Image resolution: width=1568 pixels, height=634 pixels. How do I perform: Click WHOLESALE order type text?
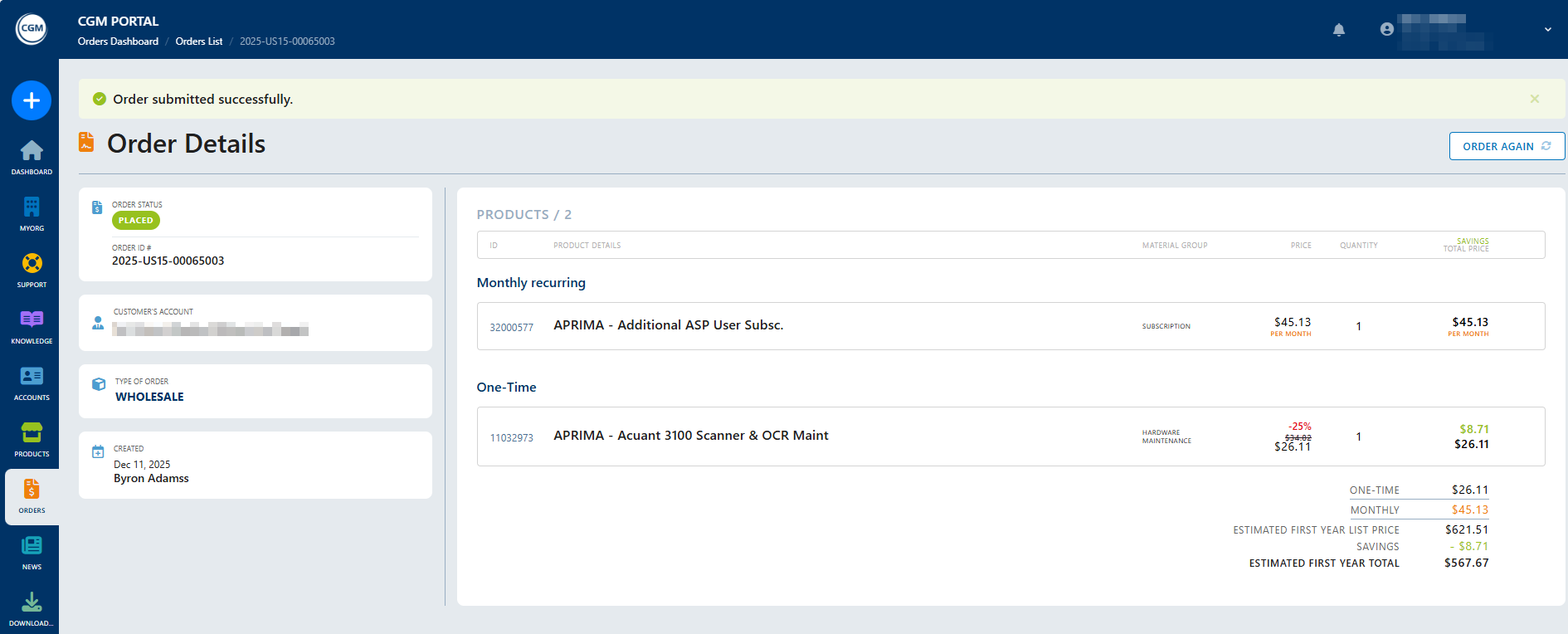149,397
